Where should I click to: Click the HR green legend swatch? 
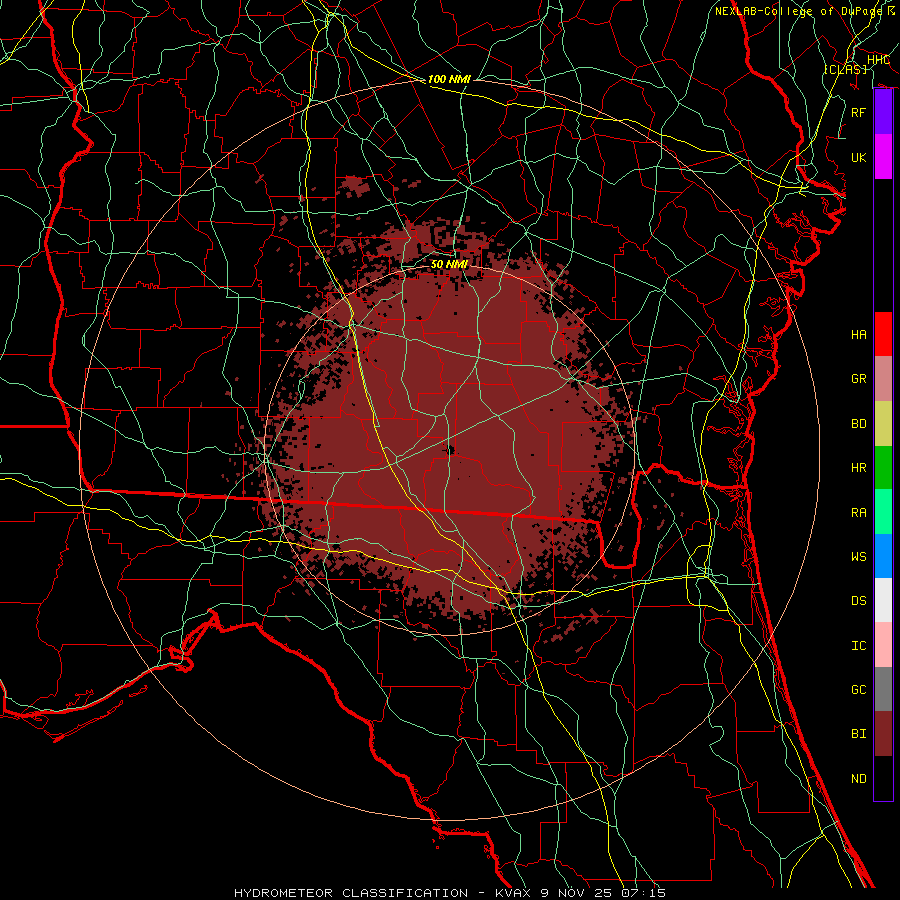coord(883,468)
